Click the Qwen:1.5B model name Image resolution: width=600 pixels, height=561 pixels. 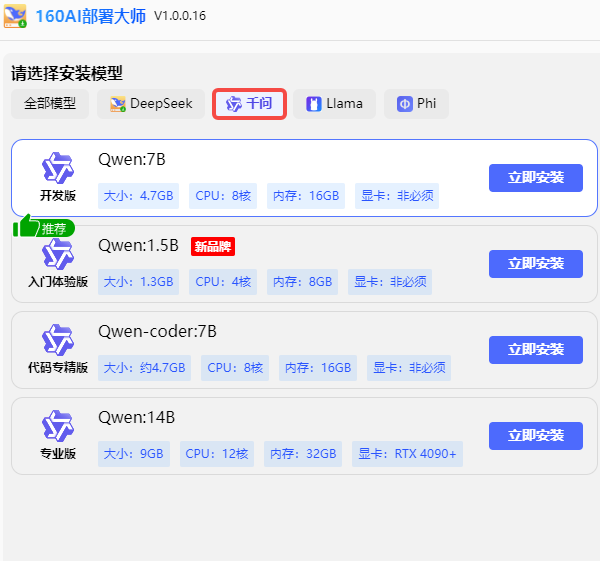pyautogui.click(x=139, y=246)
